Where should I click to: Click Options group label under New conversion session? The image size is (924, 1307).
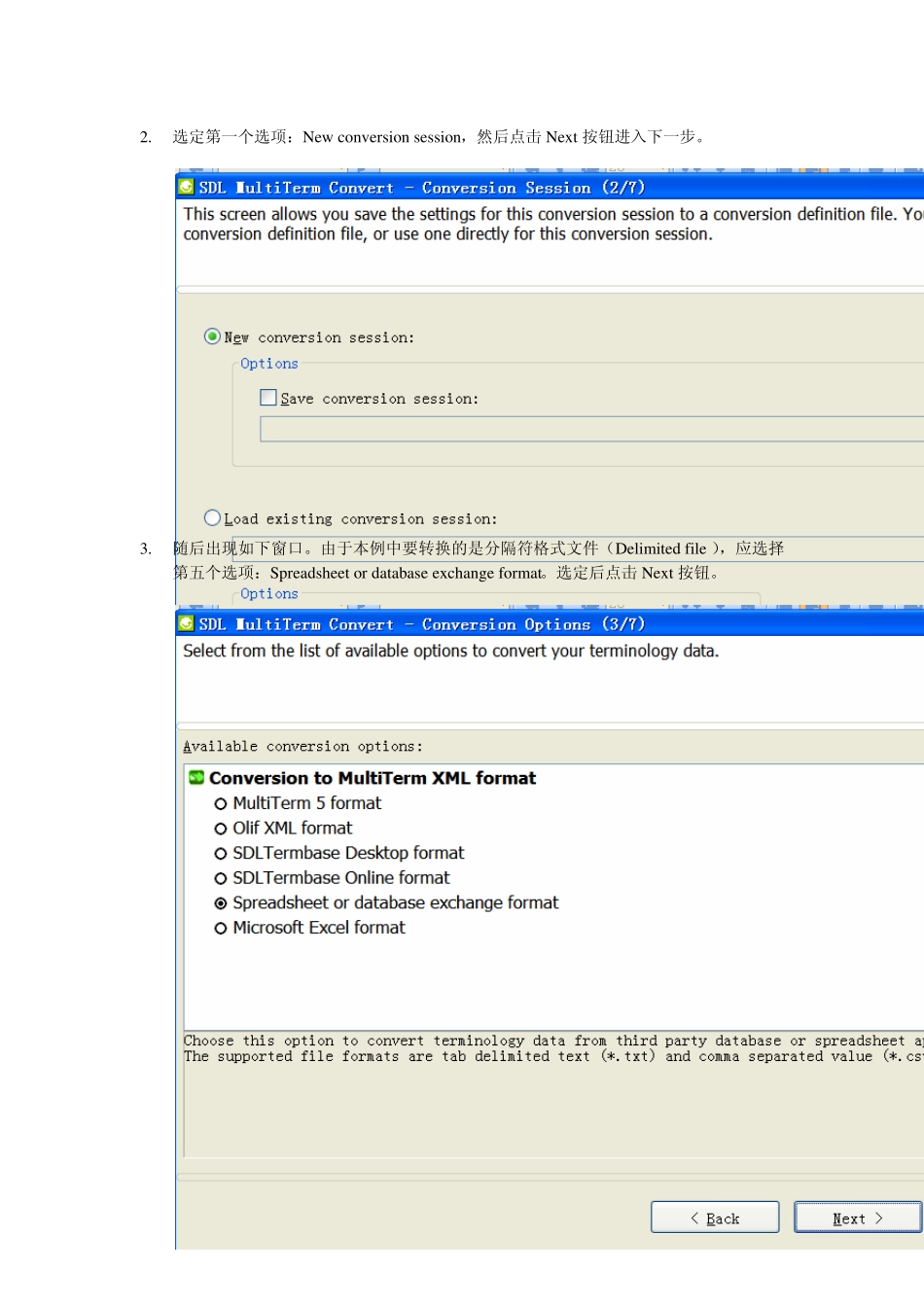pos(269,364)
